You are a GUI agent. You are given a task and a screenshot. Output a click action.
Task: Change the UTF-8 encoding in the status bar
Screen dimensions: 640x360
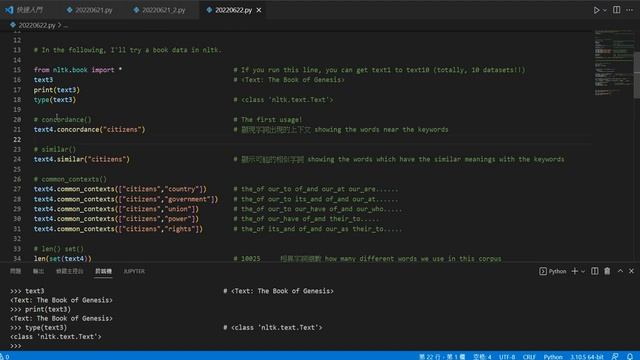coord(507,356)
